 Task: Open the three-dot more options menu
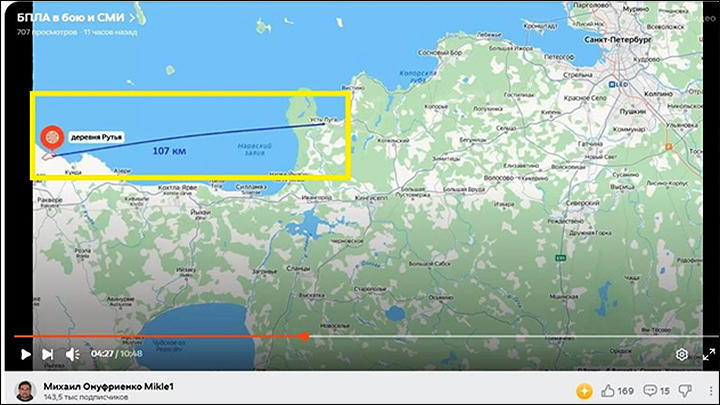tap(707, 389)
